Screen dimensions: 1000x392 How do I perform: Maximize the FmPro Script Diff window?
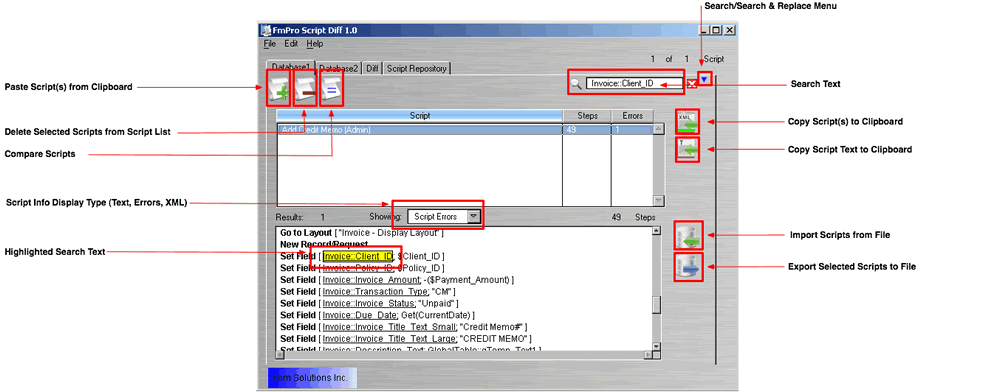[716, 30]
